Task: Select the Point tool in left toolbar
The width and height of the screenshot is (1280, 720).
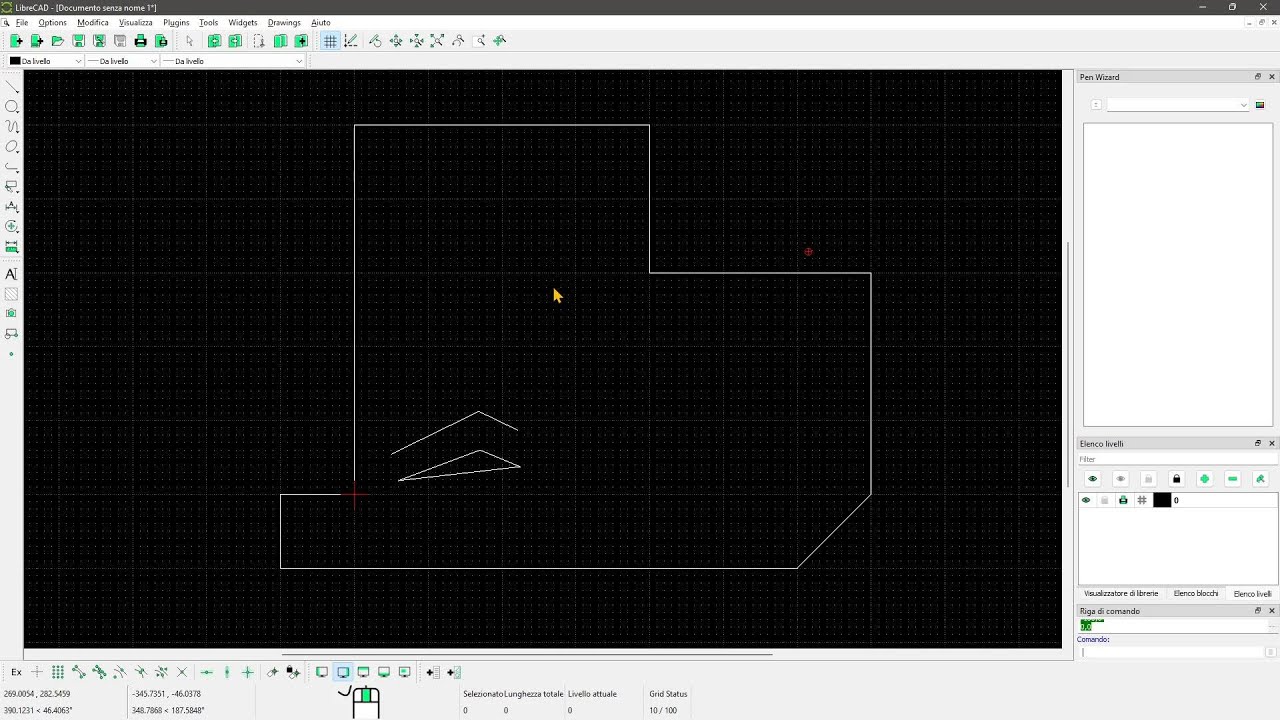Action: click(x=12, y=354)
